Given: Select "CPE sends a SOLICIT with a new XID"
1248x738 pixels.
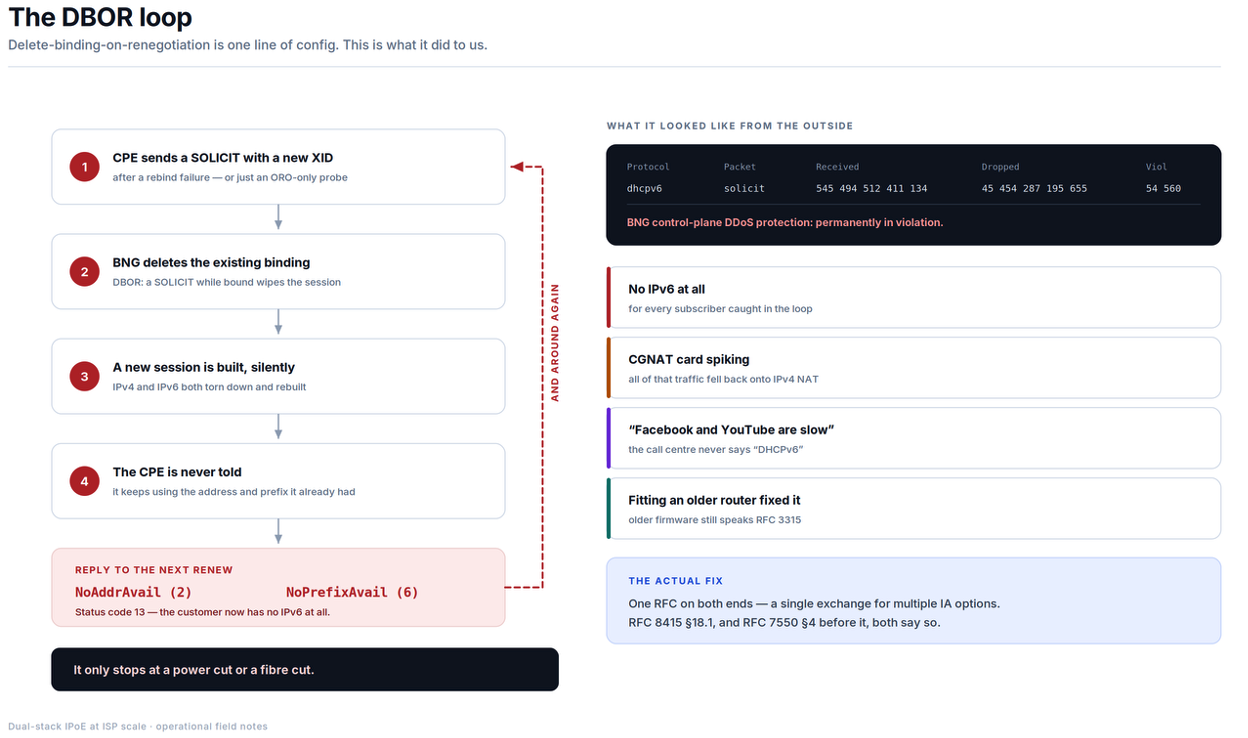Looking at the screenshot, I should coord(223,158).
